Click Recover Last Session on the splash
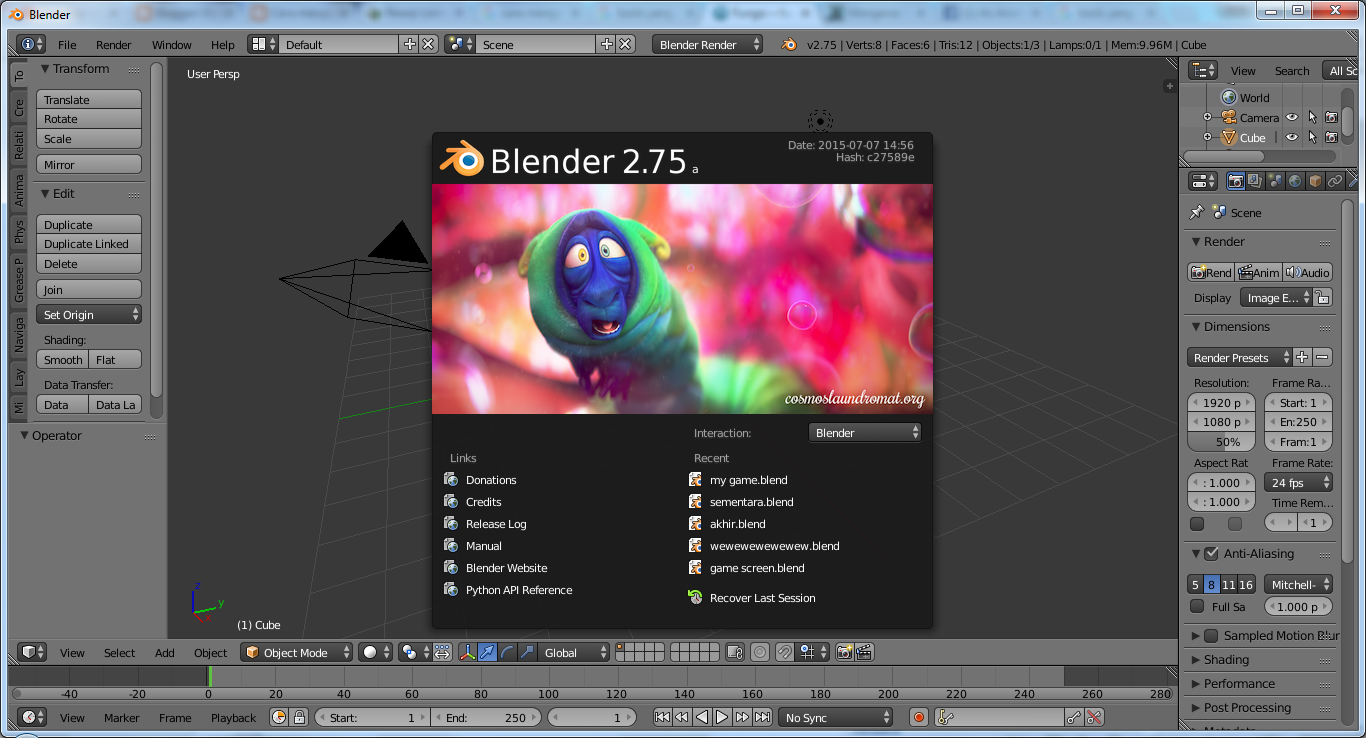The image size is (1366, 738). [762, 598]
